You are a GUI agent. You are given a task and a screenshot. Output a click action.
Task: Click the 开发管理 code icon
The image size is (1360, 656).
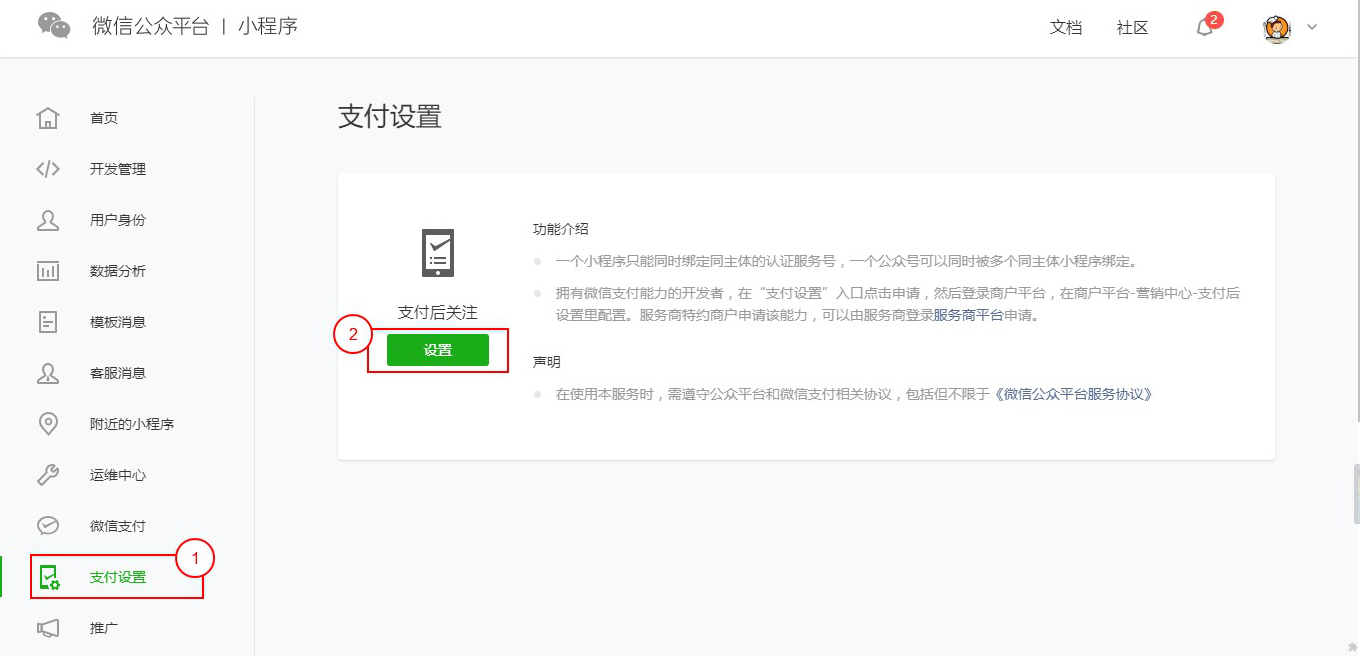(48, 169)
